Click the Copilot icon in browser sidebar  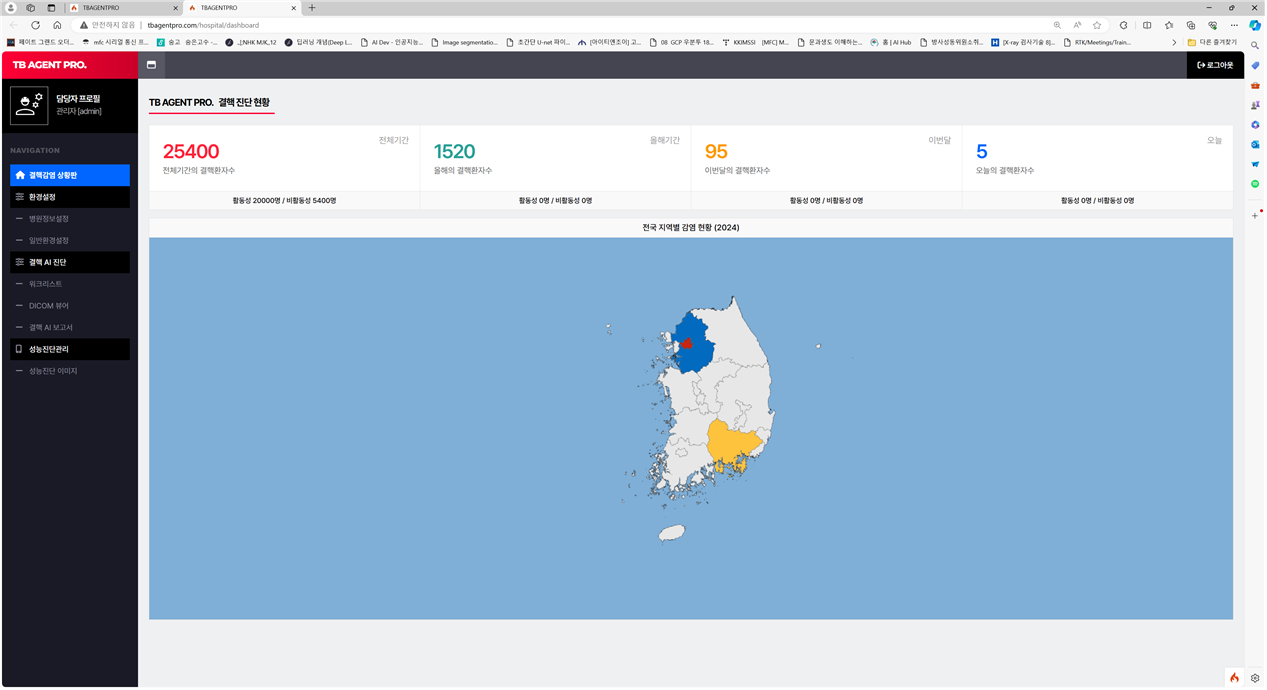1255,25
